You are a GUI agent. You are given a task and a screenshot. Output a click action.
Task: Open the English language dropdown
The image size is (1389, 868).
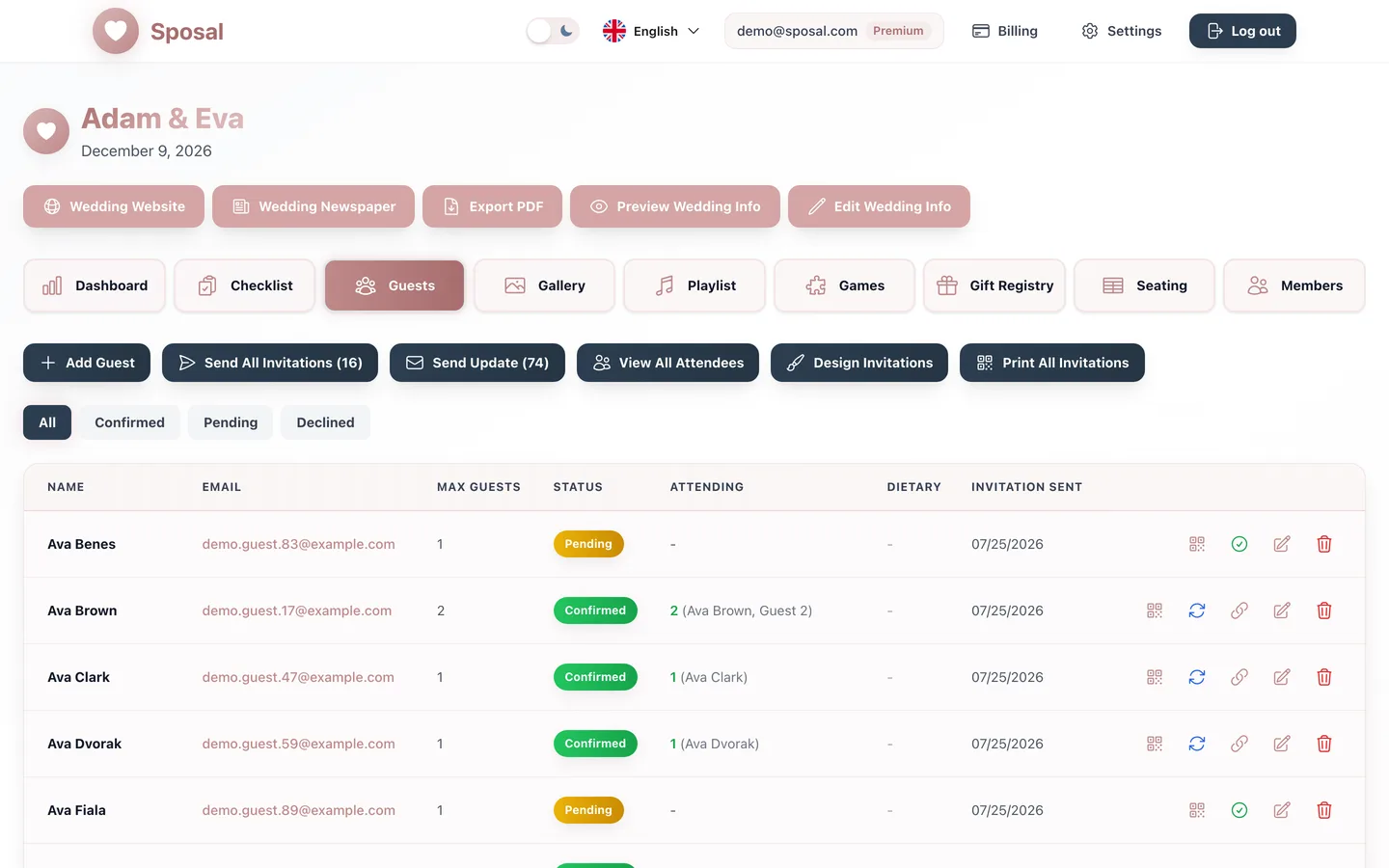[652, 31]
